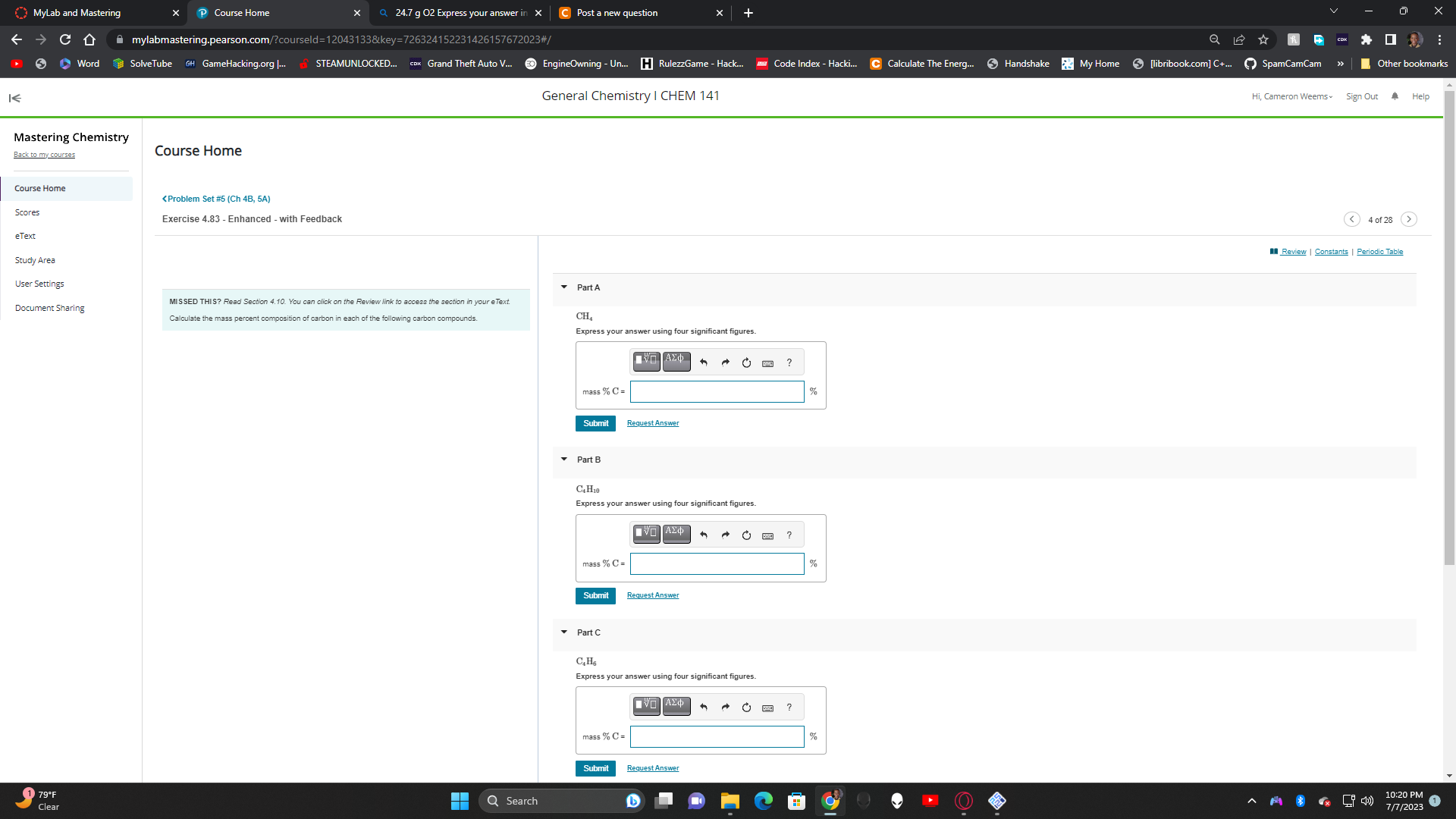Open keyboard shortcuts icon in Part A

tap(767, 363)
